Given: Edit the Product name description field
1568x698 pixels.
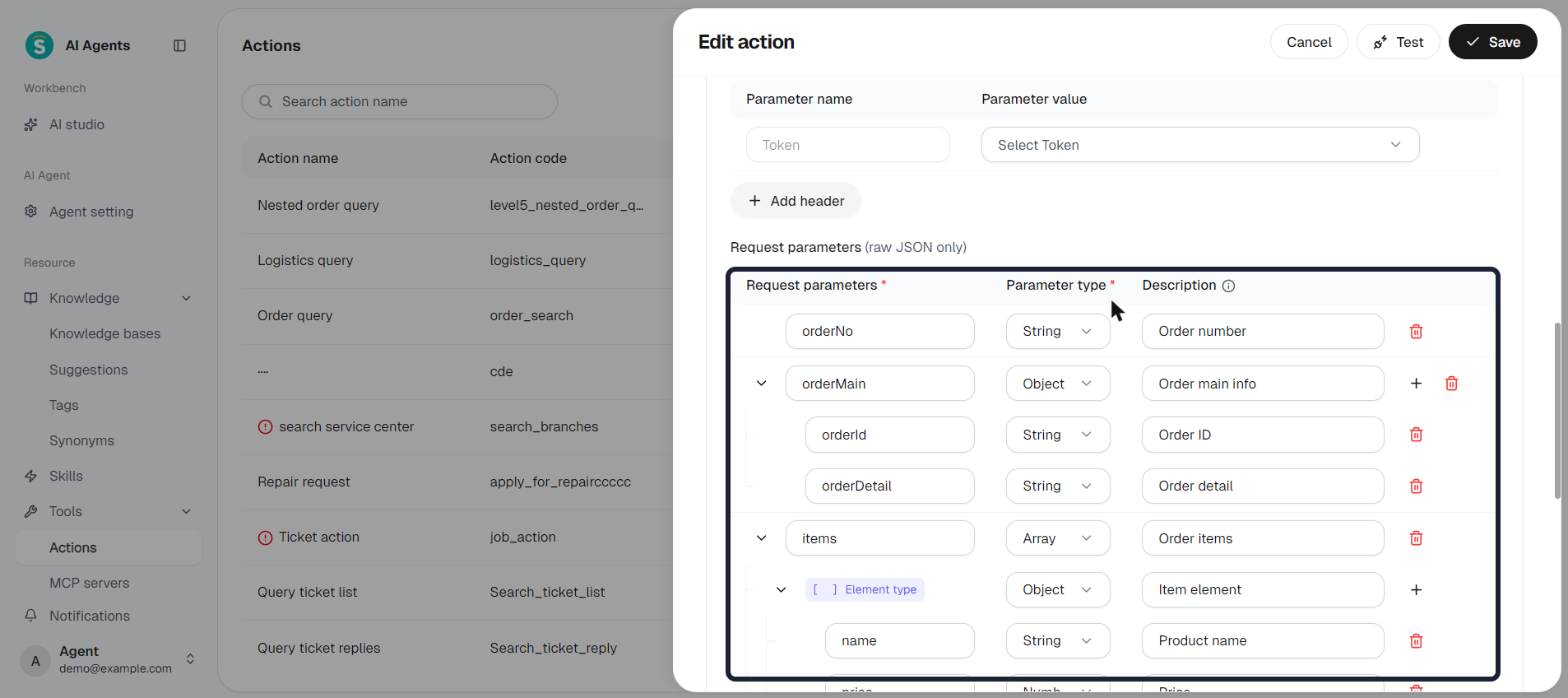Looking at the screenshot, I should (x=1263, y=641).
